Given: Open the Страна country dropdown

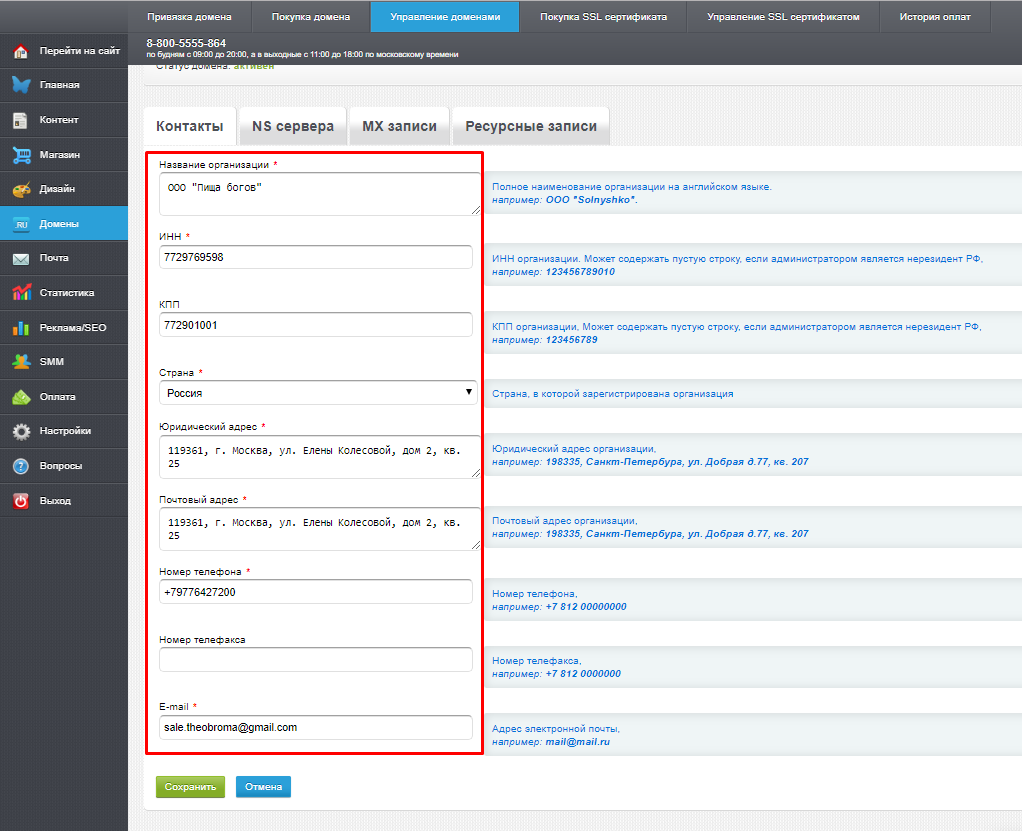Looking at the screenshot, I should click(318, 393).
